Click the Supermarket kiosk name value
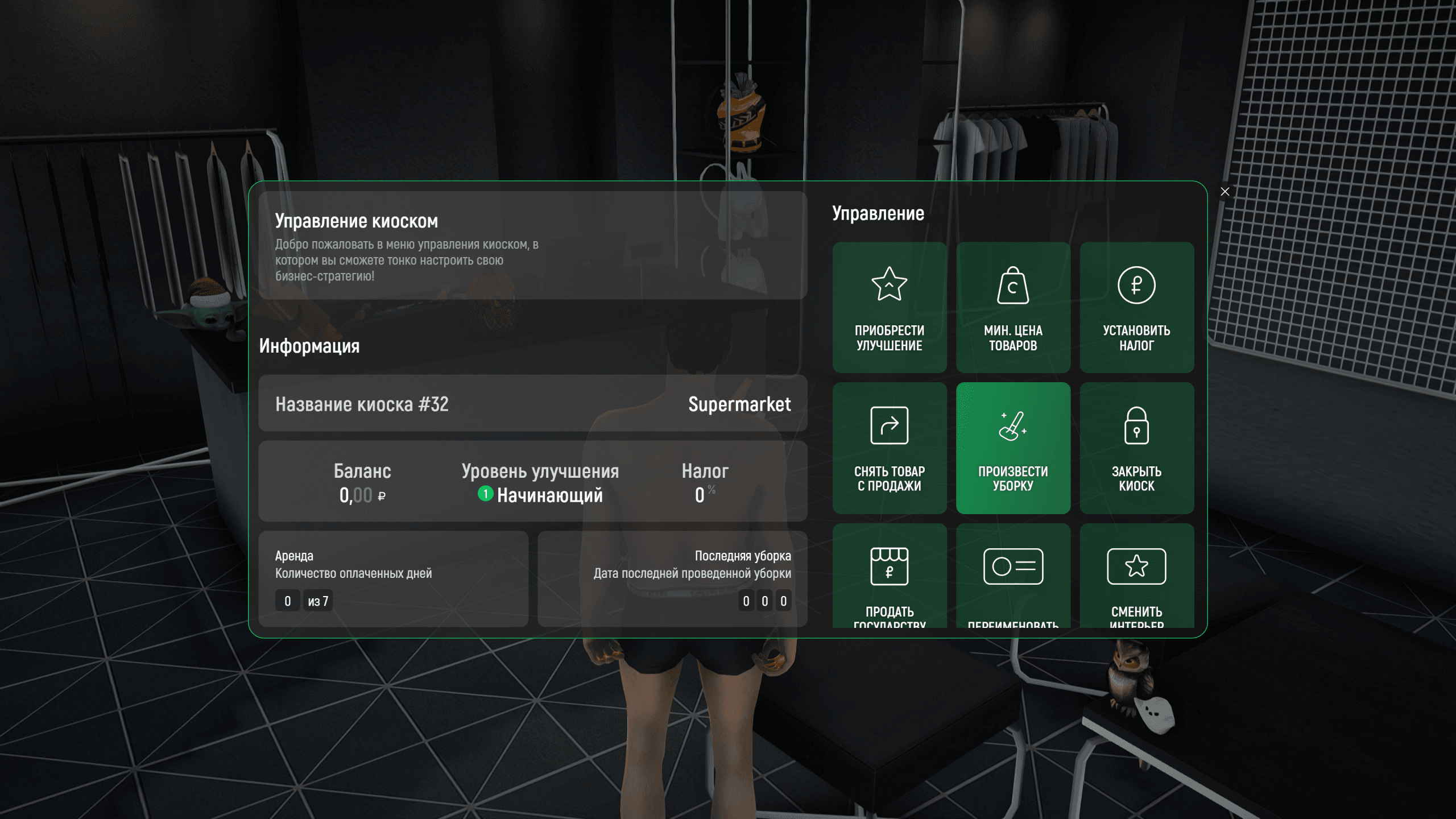 (739, 404)
